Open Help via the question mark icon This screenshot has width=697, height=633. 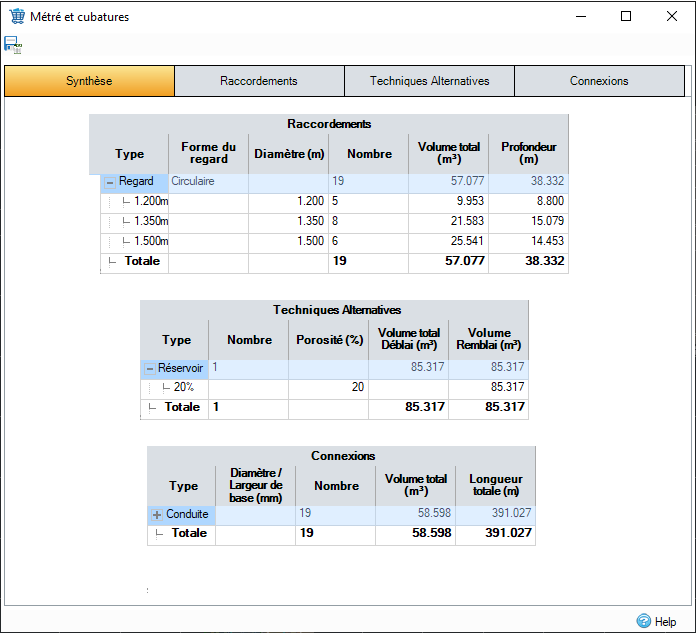pyautogui.click(x=643, y=621)
